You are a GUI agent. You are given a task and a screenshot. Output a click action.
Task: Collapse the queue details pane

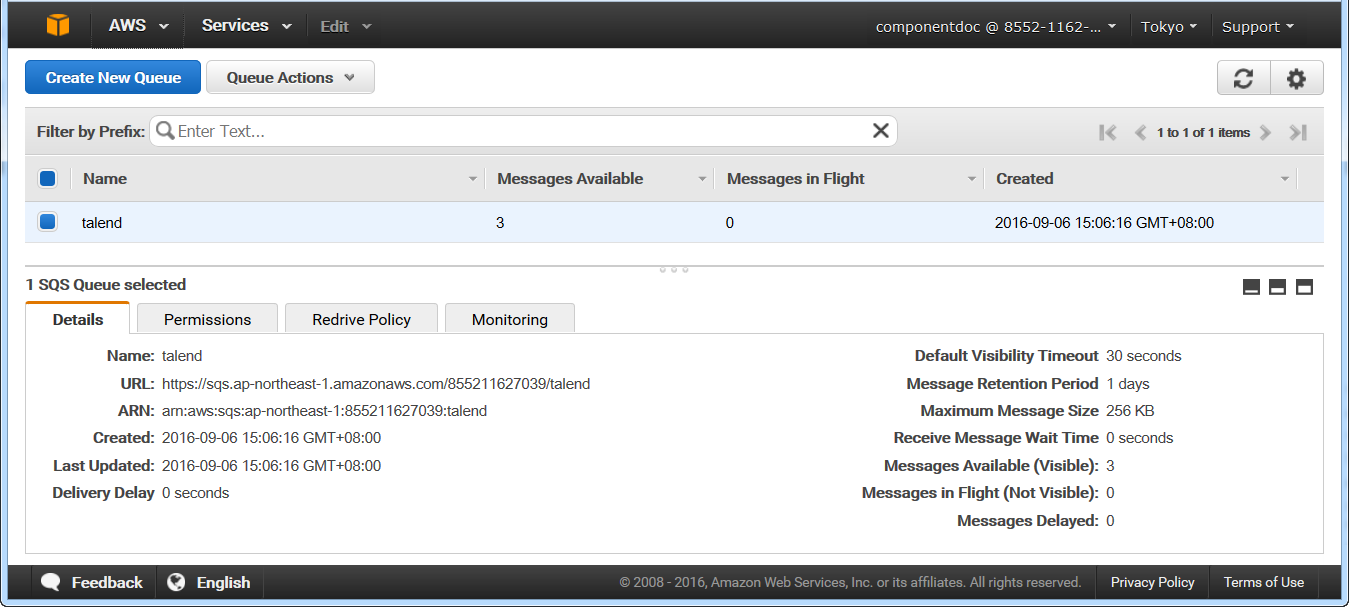[x=1251, y=286]
